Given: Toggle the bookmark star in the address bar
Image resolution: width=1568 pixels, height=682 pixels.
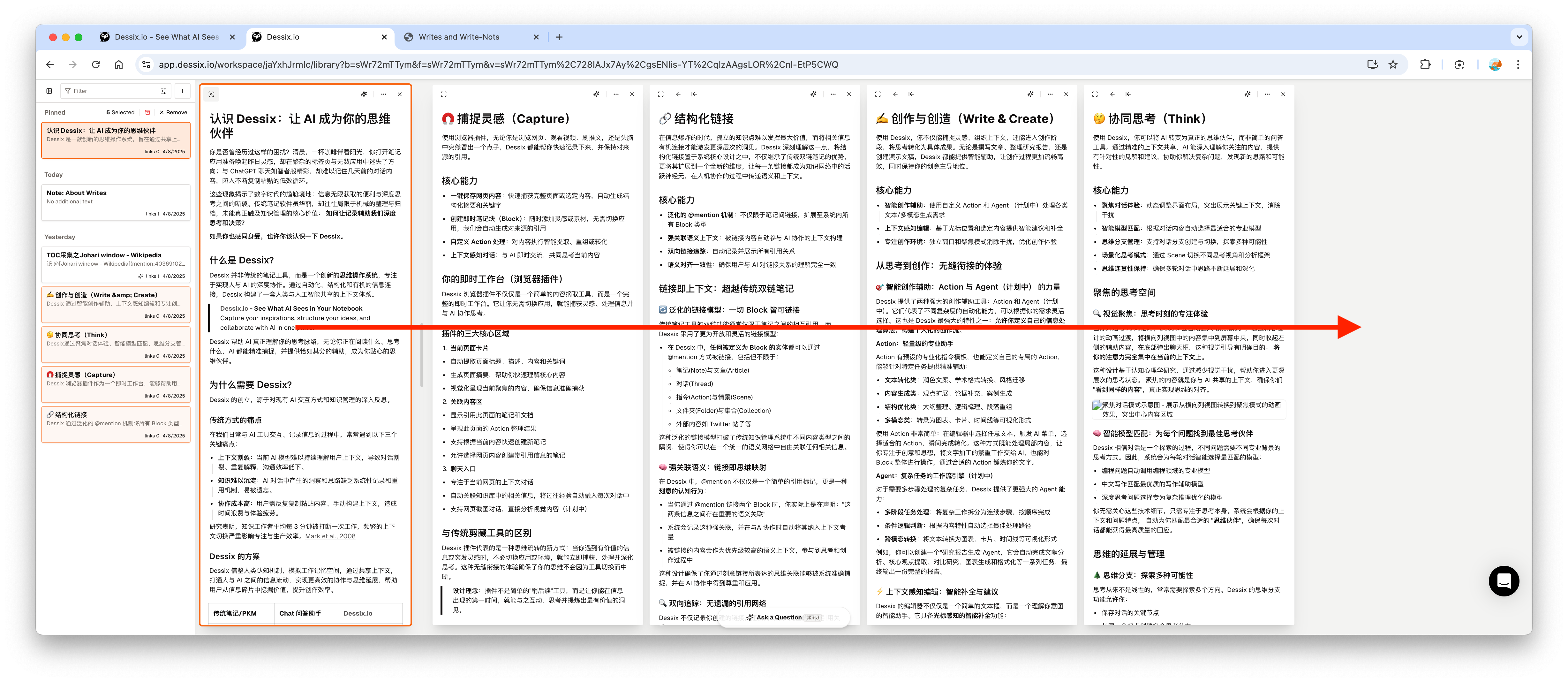Looking at the screenshot, I should 1393,64.
